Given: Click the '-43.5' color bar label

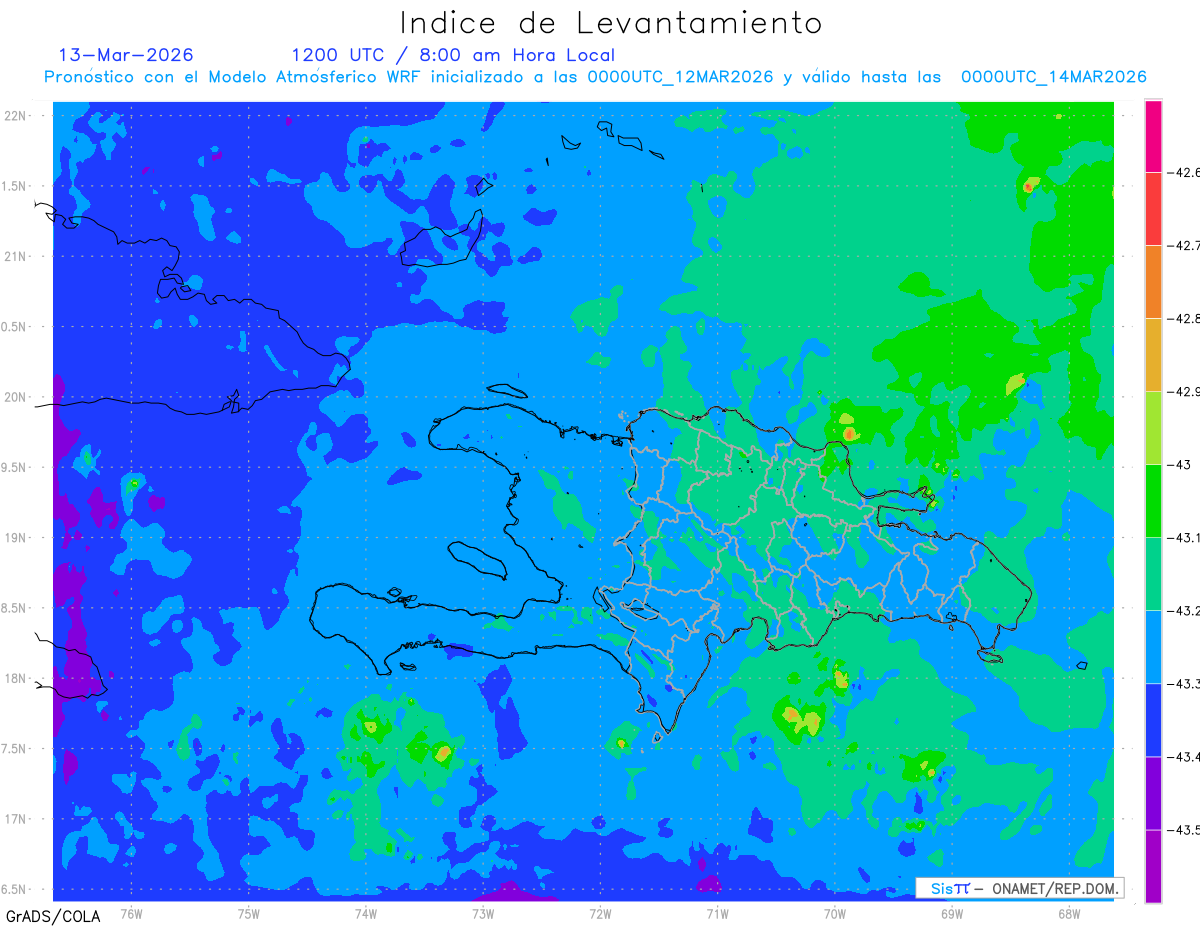Looking at the screenshot, I should pos(1185,829).
